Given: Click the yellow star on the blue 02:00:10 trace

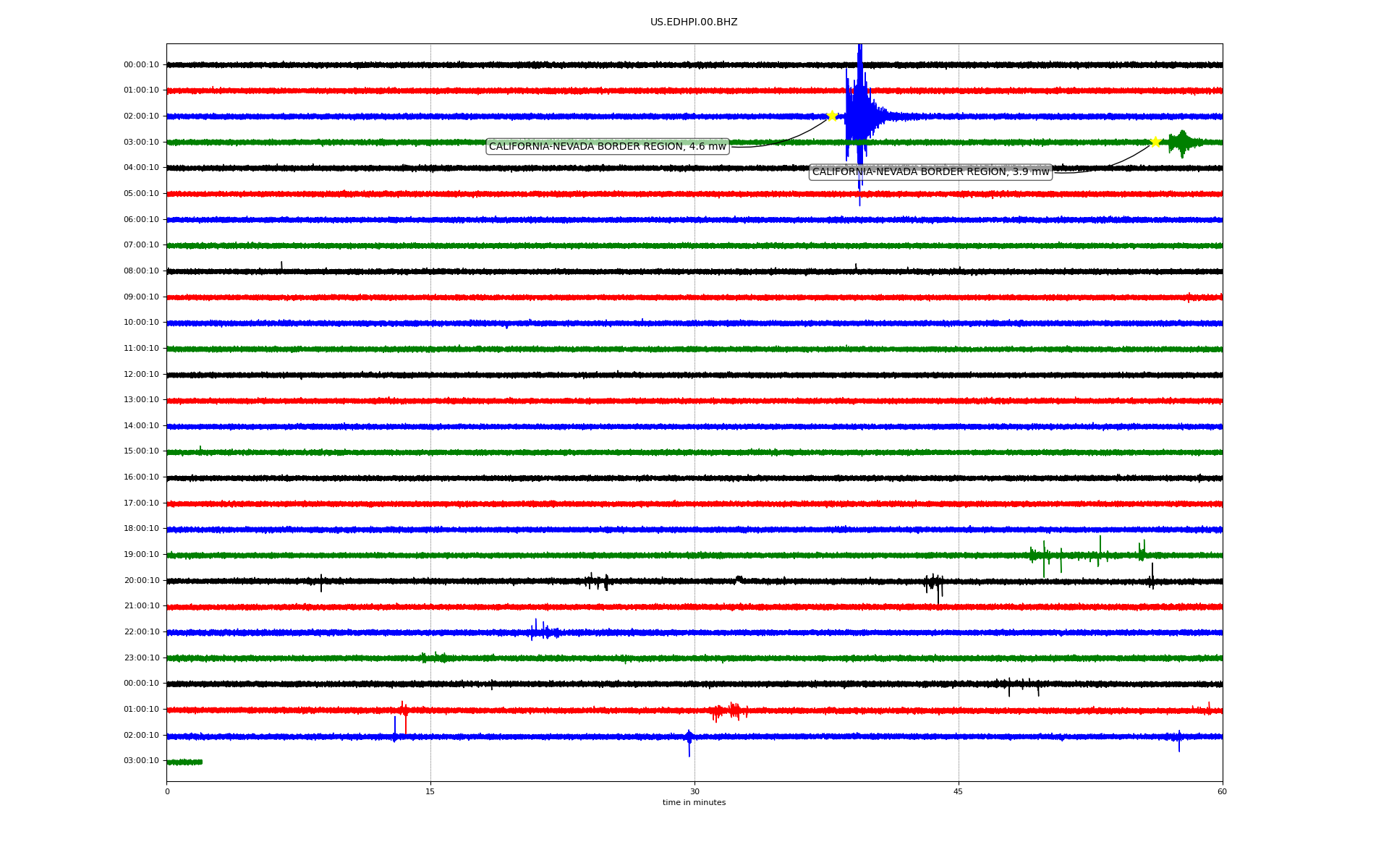Looking at the screenshot, I should pyautogui.click(x=832, y=116).
